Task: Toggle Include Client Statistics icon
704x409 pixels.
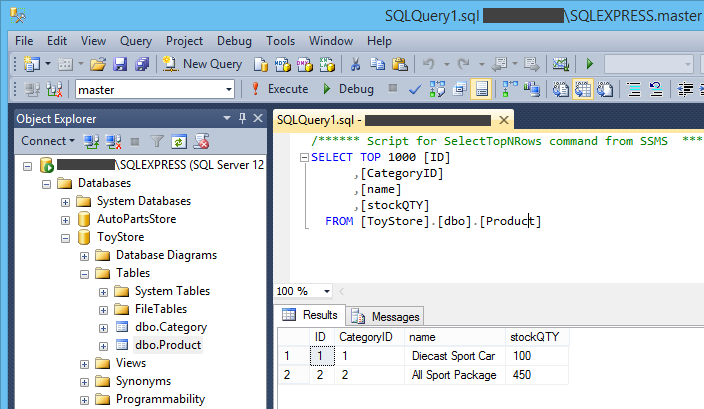Action: point(532,89)
